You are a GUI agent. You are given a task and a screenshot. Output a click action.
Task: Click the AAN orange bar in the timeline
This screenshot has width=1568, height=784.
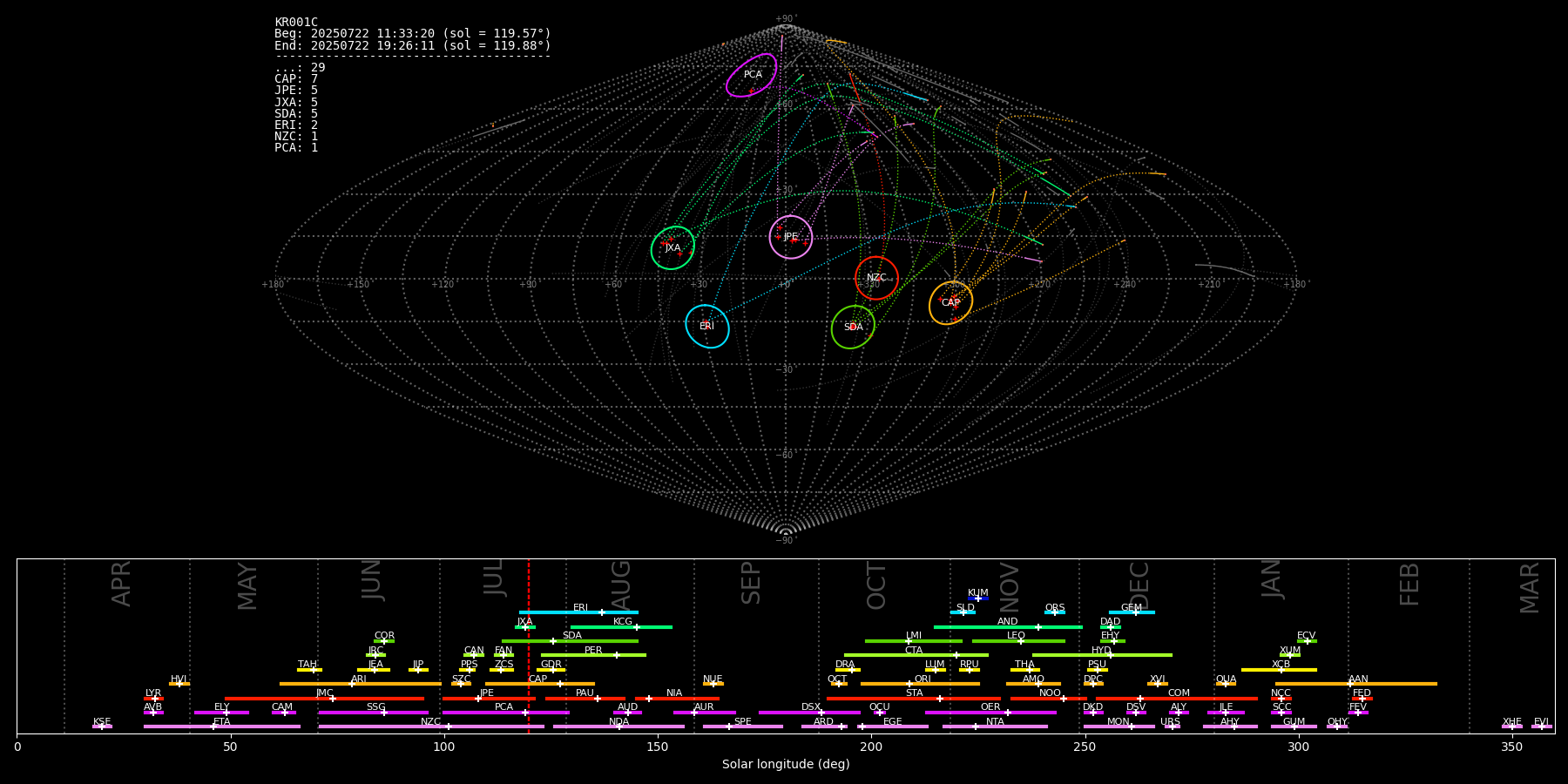1356,684
